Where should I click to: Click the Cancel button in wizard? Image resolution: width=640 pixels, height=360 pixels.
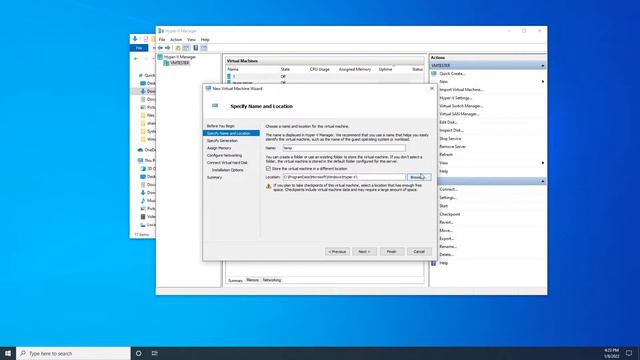pyautogui.click(x=419, y=251)
